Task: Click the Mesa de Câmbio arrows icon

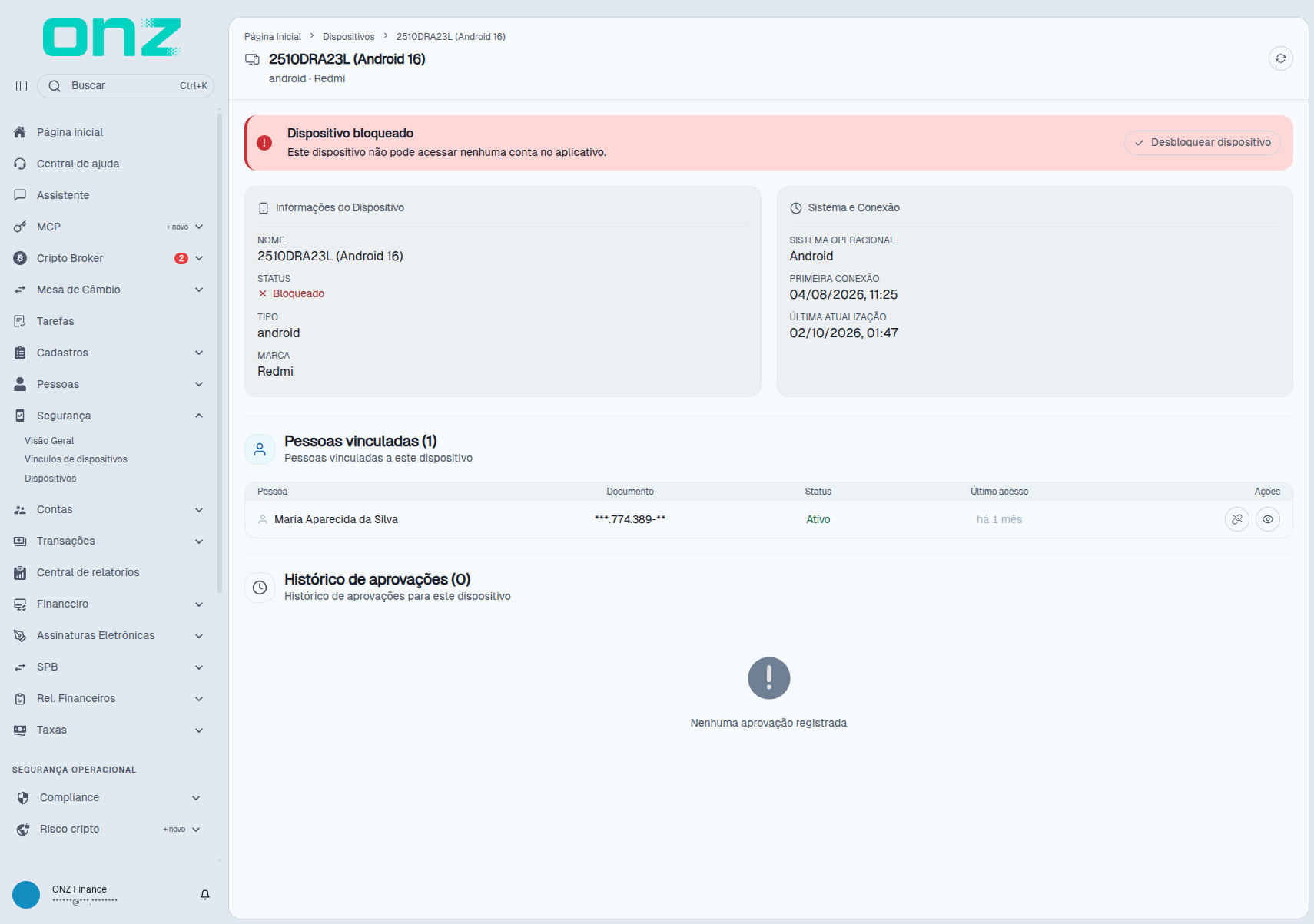Action: tap(20, 290)
